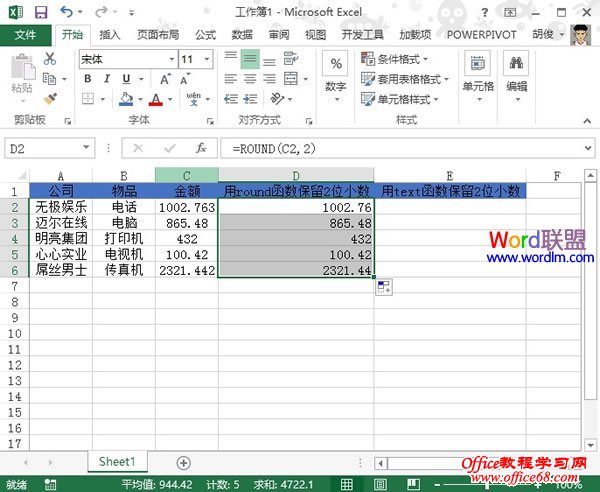Collapse the ribbon with the caret

[587, 121]
